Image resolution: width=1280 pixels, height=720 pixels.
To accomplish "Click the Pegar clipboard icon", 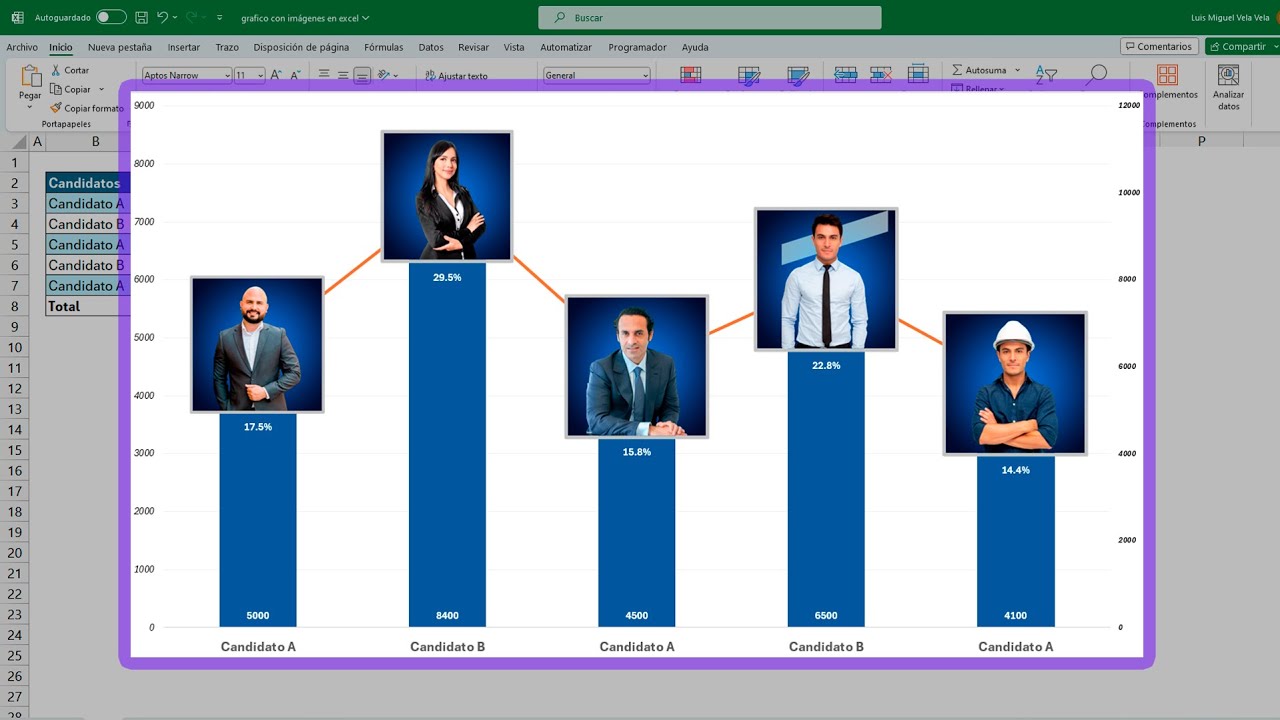I will [31, 75].
